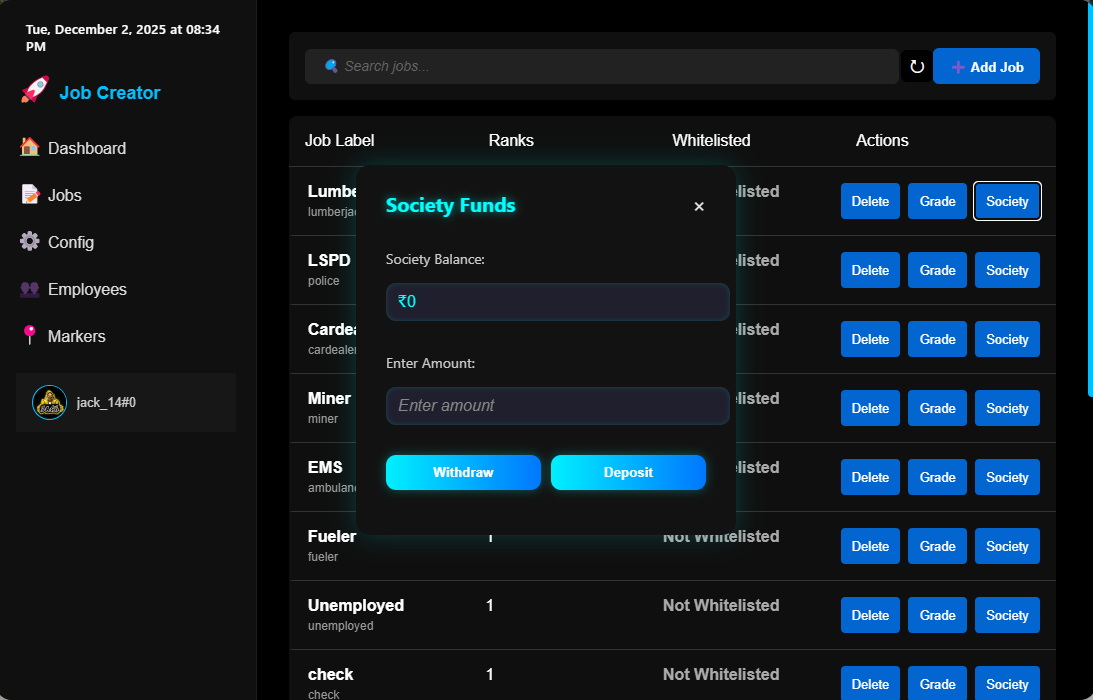The height and width of the screenshot is (700, 1093).
Task: Click the Enter amount field
Action: (x=558, y=406)
